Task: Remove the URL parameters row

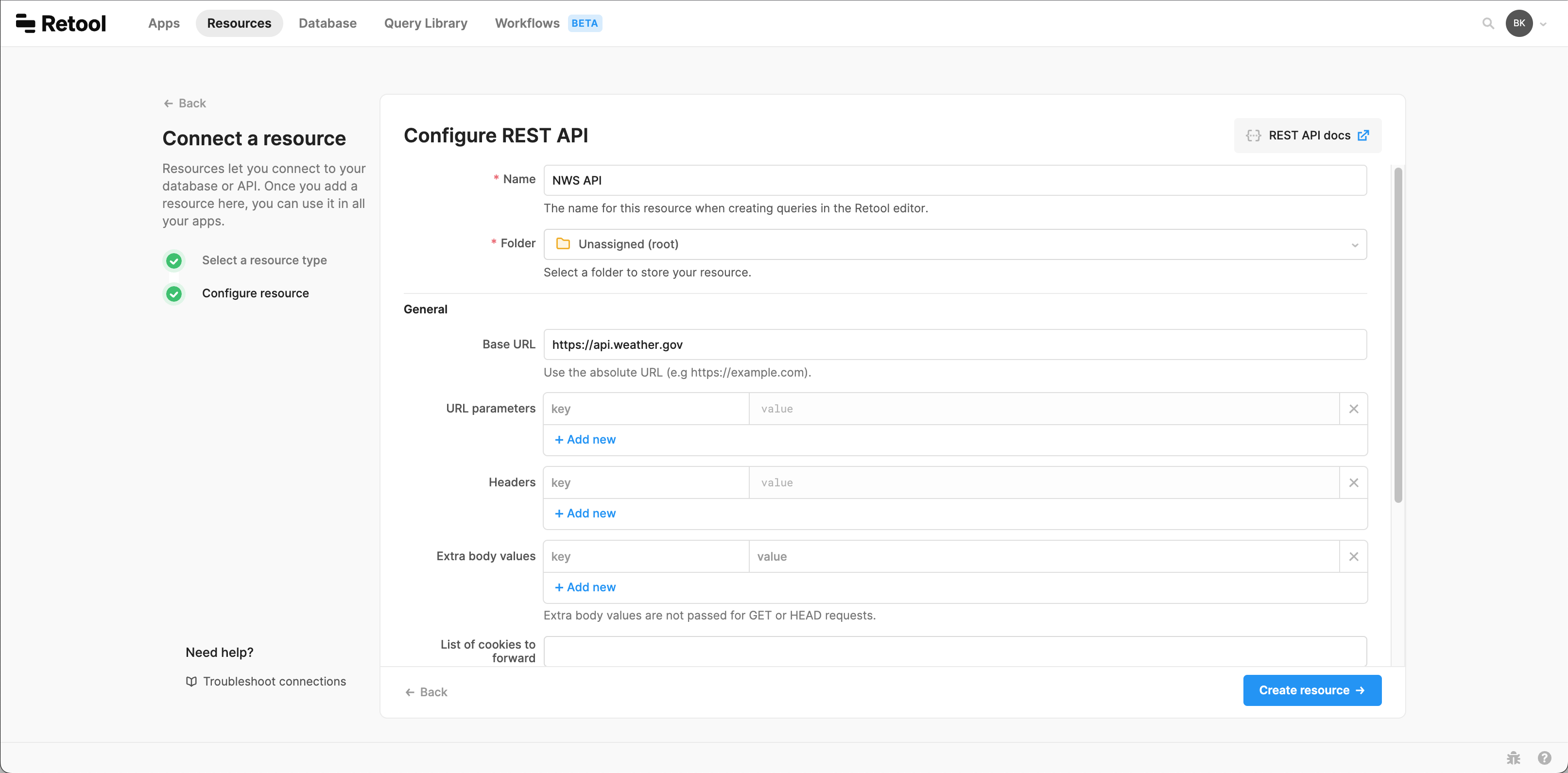Action: (x=1353, y=409)
